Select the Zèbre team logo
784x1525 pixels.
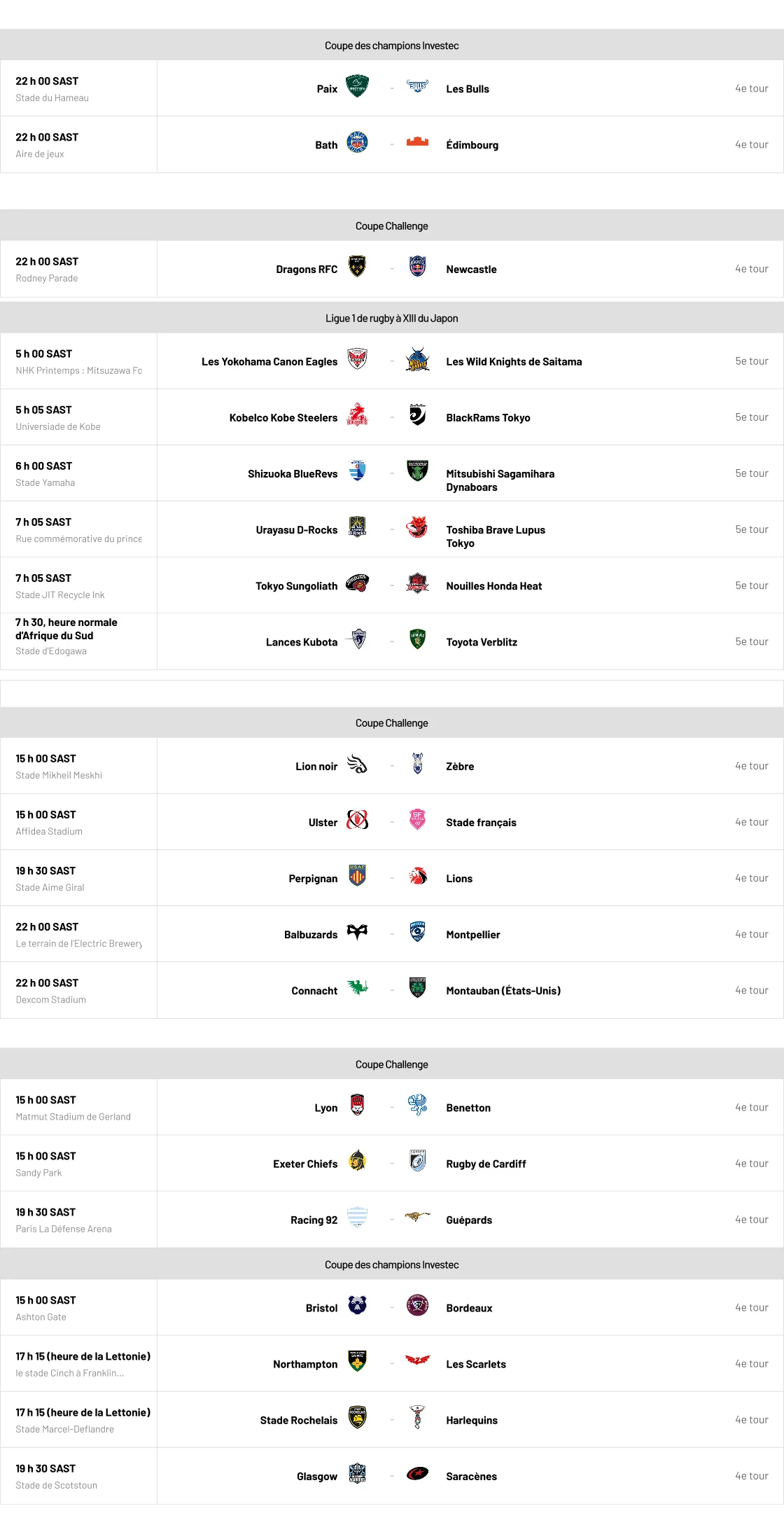click(417, 763)
